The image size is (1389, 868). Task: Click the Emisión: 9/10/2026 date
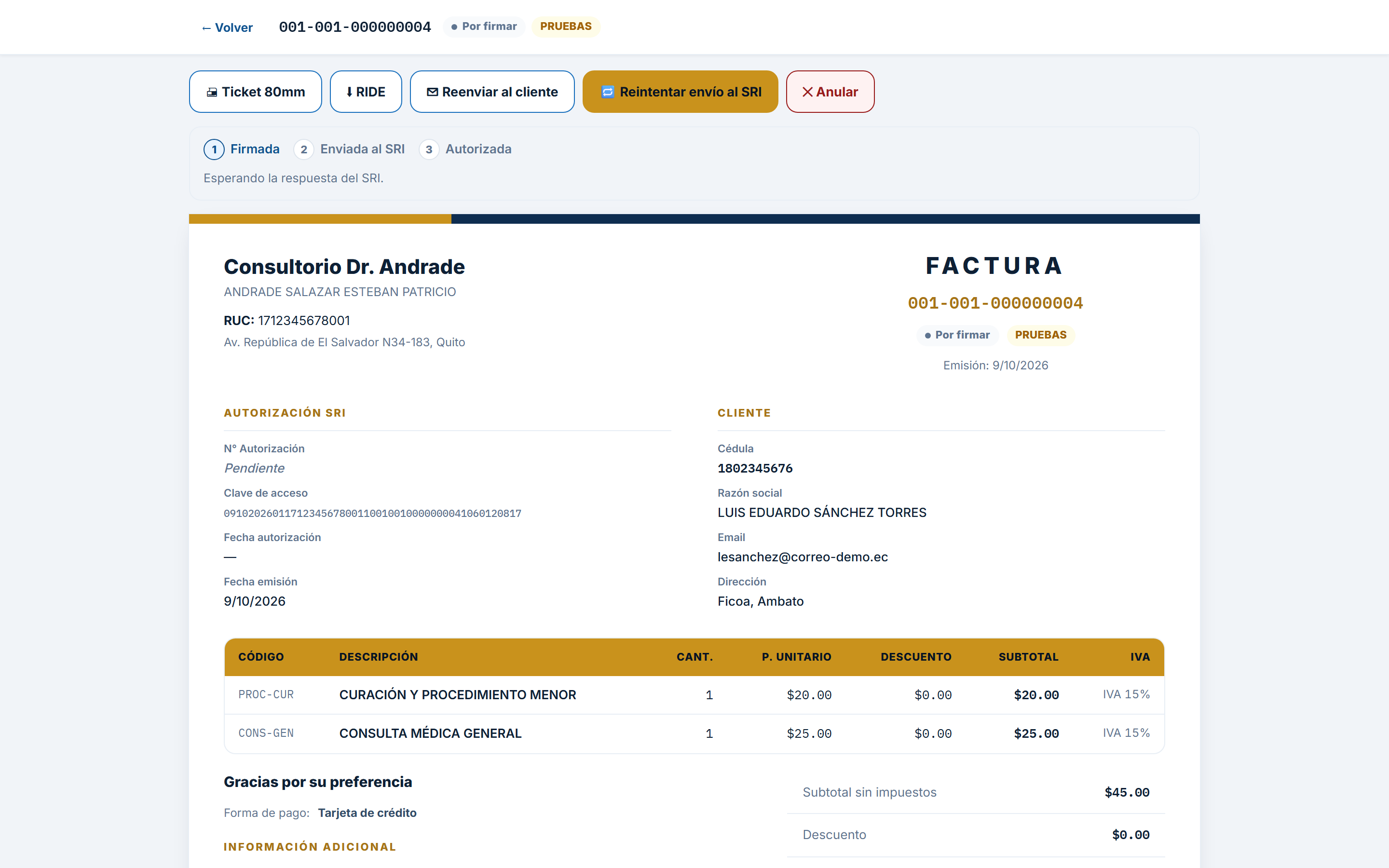click(x=995, y=365)
